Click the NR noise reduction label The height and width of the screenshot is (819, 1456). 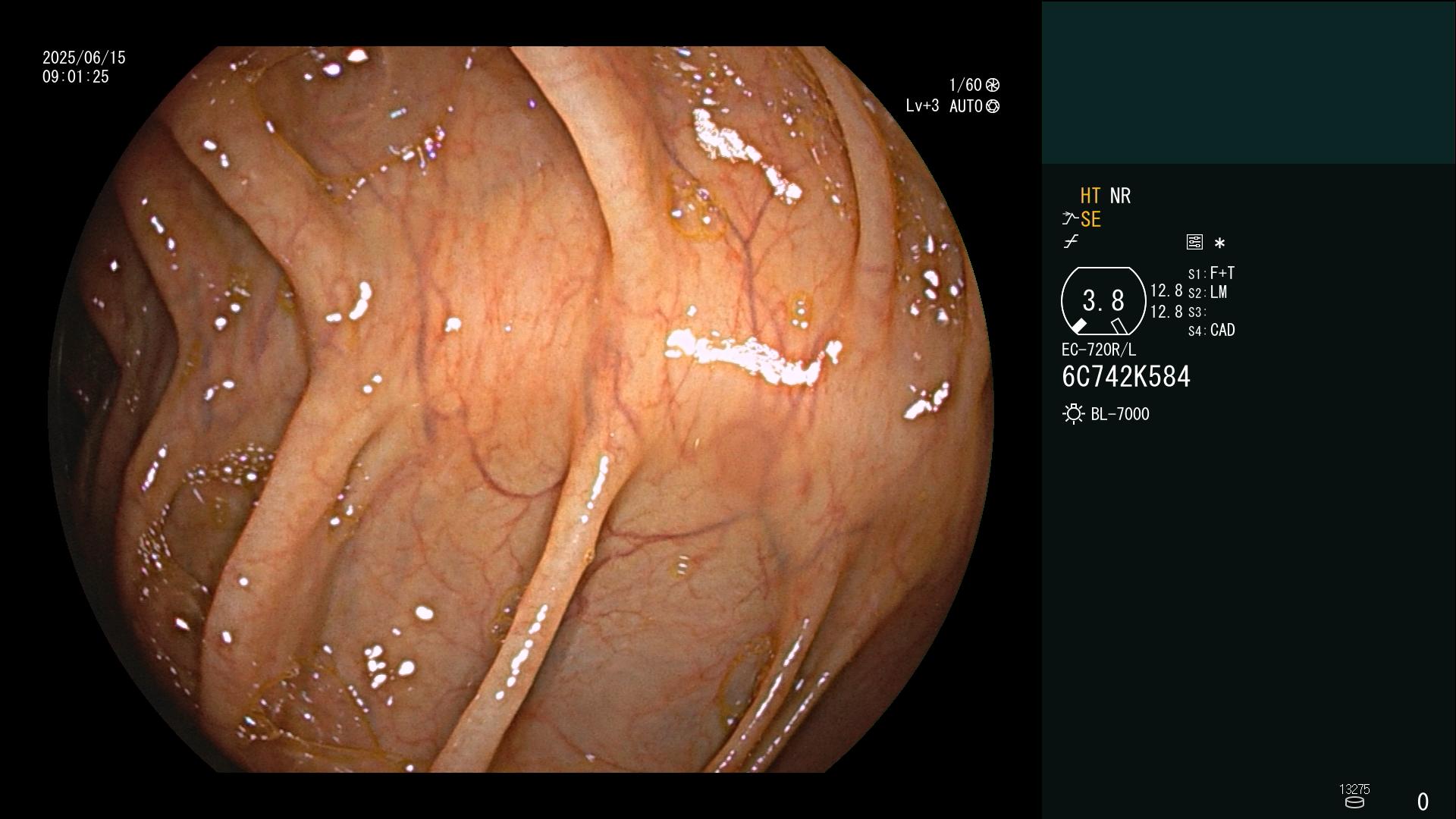[x=1120, y=196]
